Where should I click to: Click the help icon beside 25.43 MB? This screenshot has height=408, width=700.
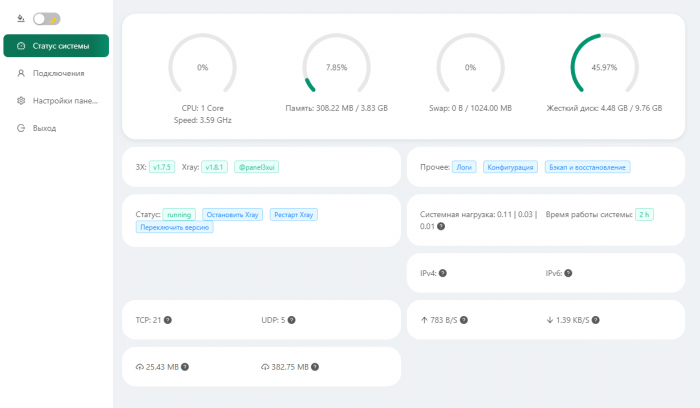click(x=186, y=367)
